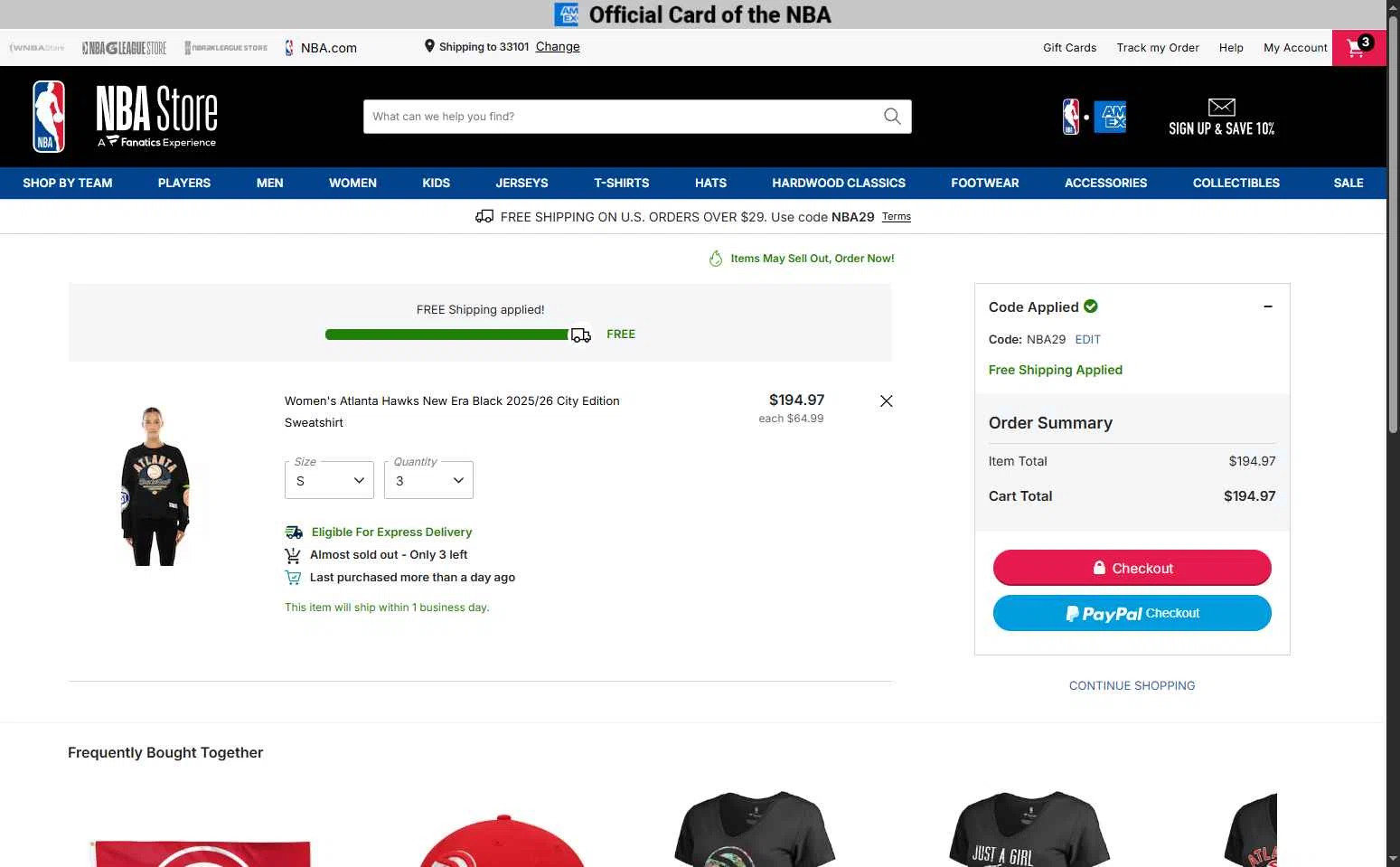Click the Eligible For Express Delivery text
Image resolution: width=1400 pixels, height=867 pixels.
(391, 532)
